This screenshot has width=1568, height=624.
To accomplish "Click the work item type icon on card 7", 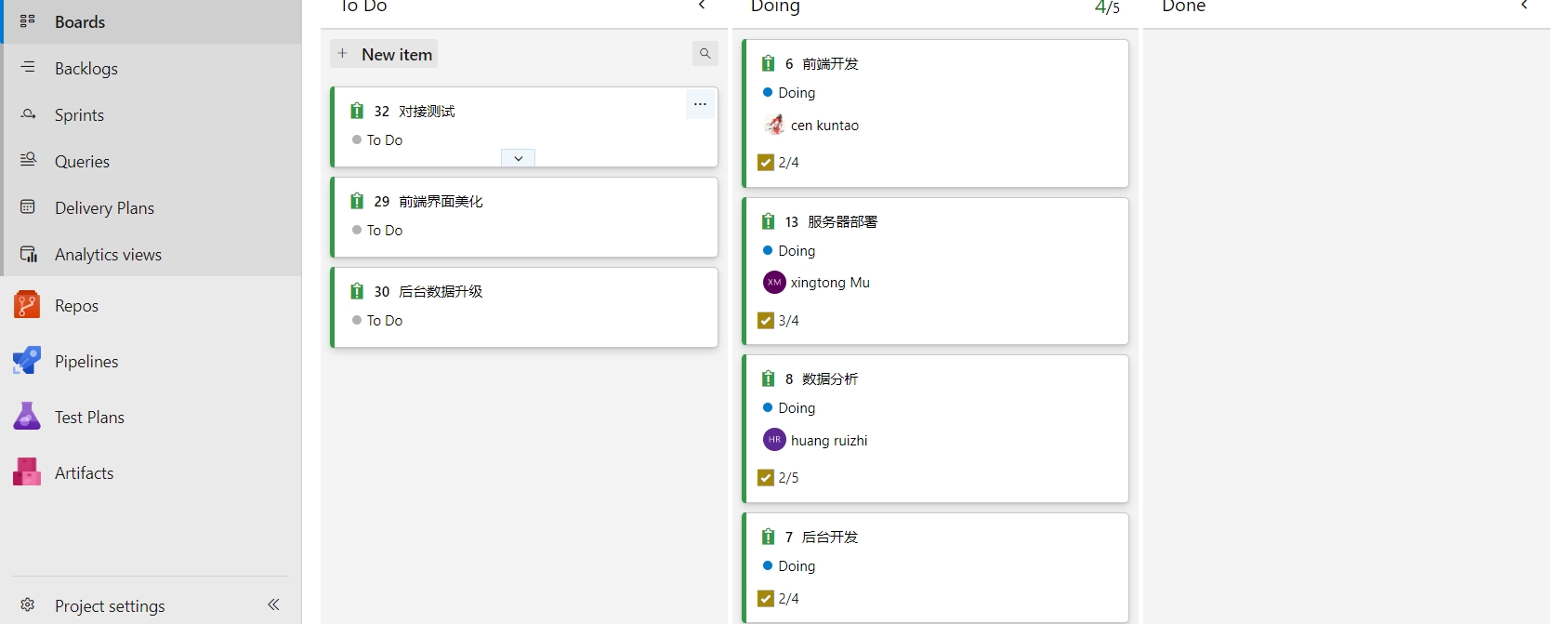I will [768, 537].
